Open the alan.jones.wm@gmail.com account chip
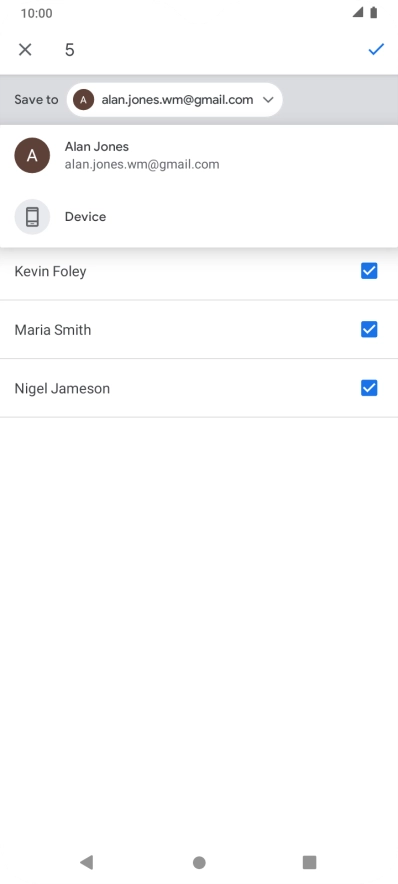398x884 pixels. click(x=175, y=100)
